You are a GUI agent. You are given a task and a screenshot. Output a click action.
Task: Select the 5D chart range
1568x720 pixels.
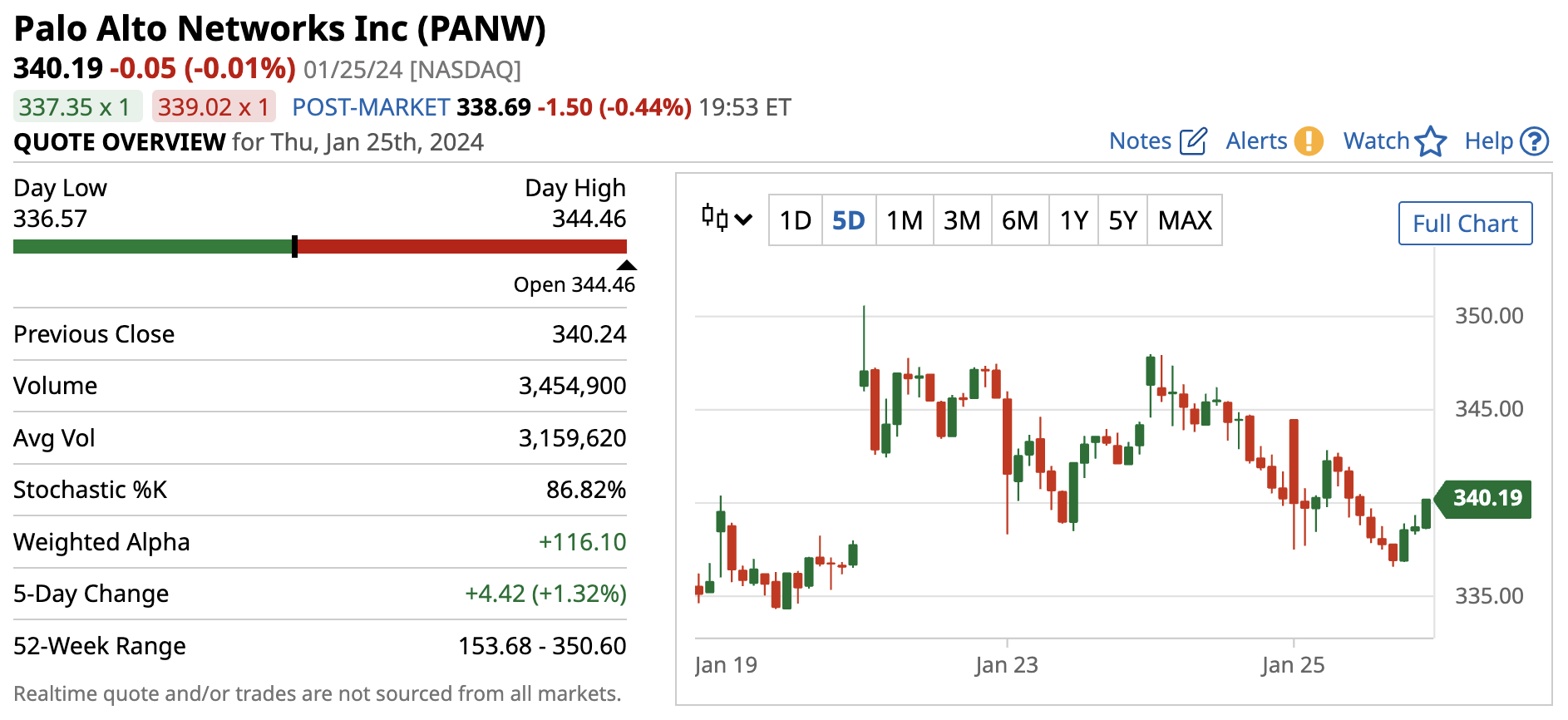pyautogui.click(x=848, y=220)
